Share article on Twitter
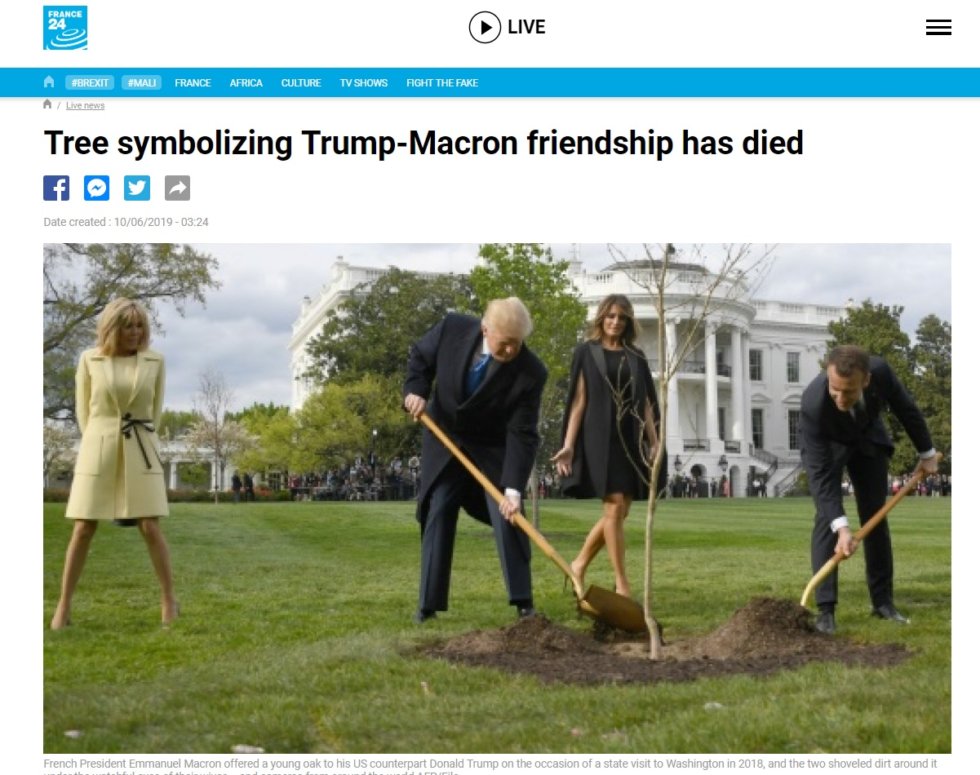This screenshot has width=980, height=775. [137, 188]
